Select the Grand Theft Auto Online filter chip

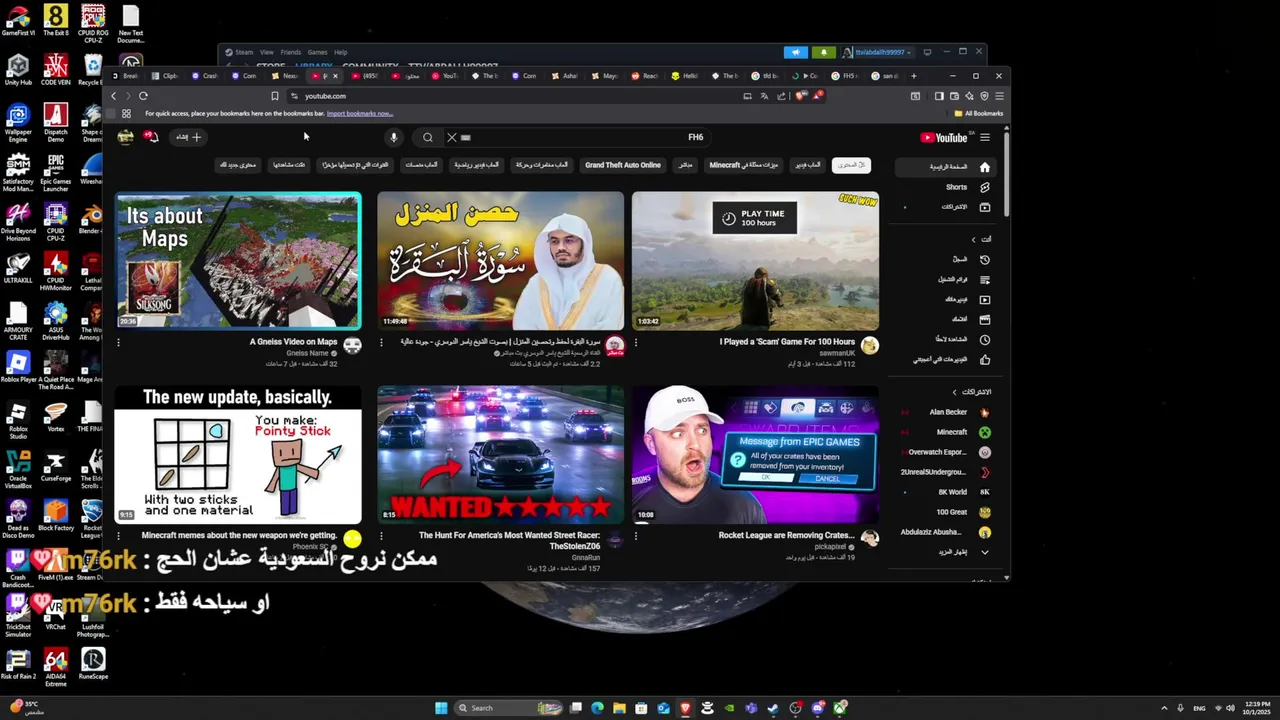pyautogui.click(x=623, y=165)
